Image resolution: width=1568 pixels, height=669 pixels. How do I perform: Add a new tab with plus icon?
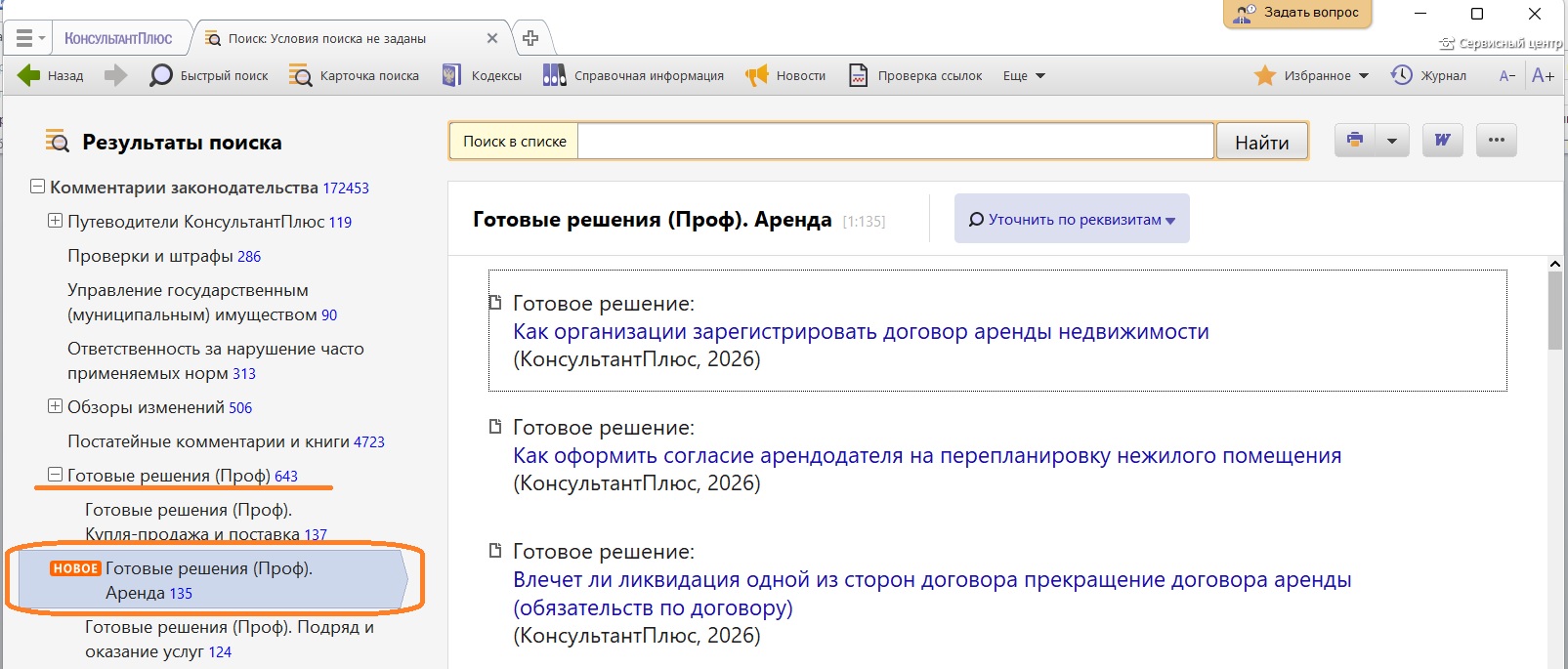pos(530,38)
